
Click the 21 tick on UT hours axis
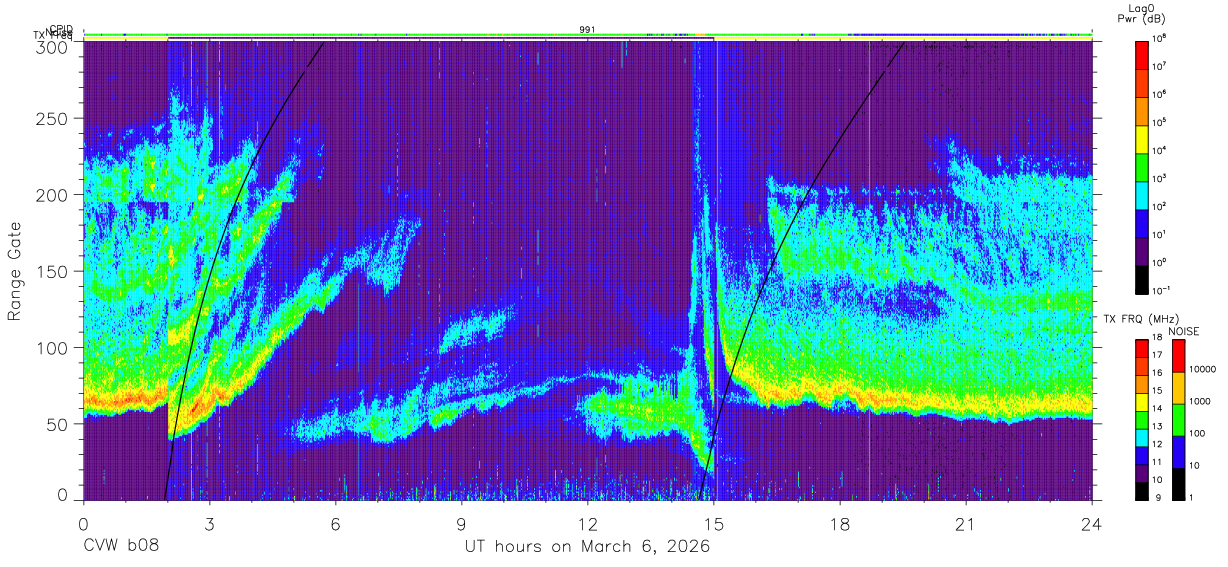click(965, 523)
